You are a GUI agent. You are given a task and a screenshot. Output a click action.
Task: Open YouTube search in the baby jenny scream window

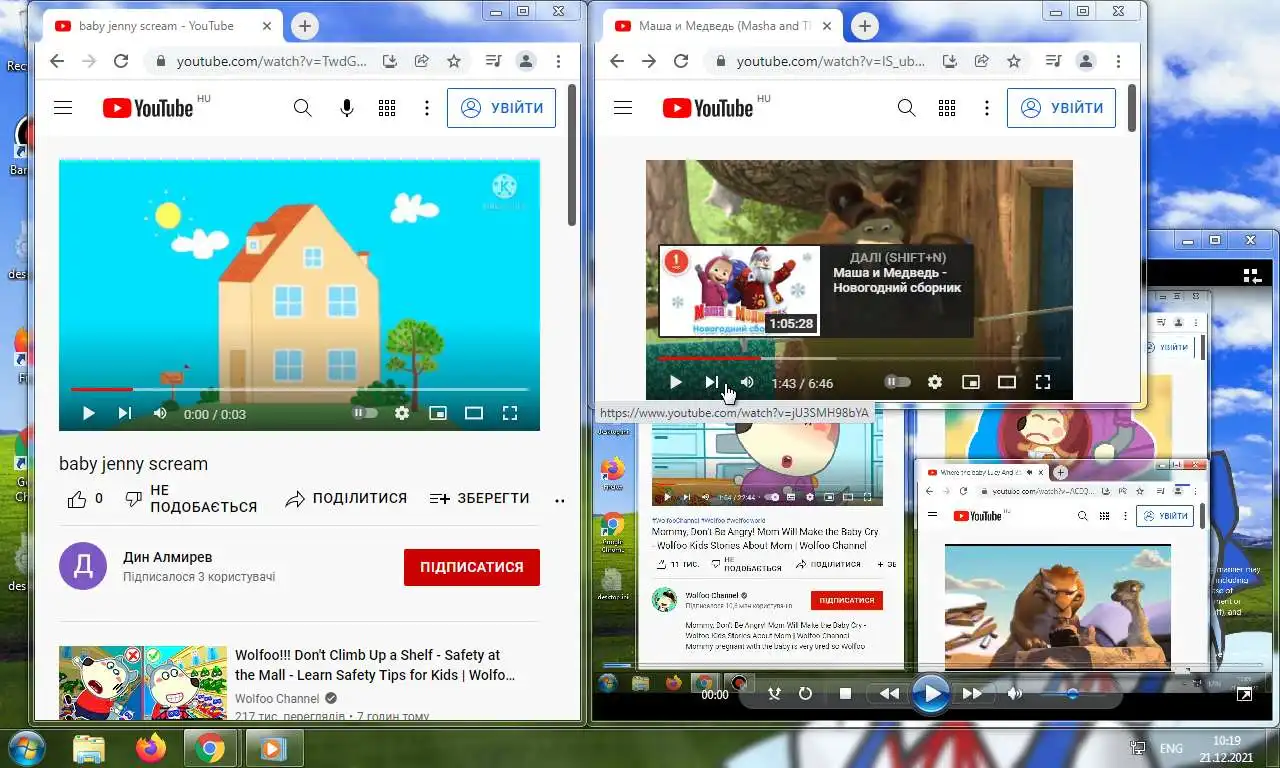pyautogui.click(x=302, y=108)
